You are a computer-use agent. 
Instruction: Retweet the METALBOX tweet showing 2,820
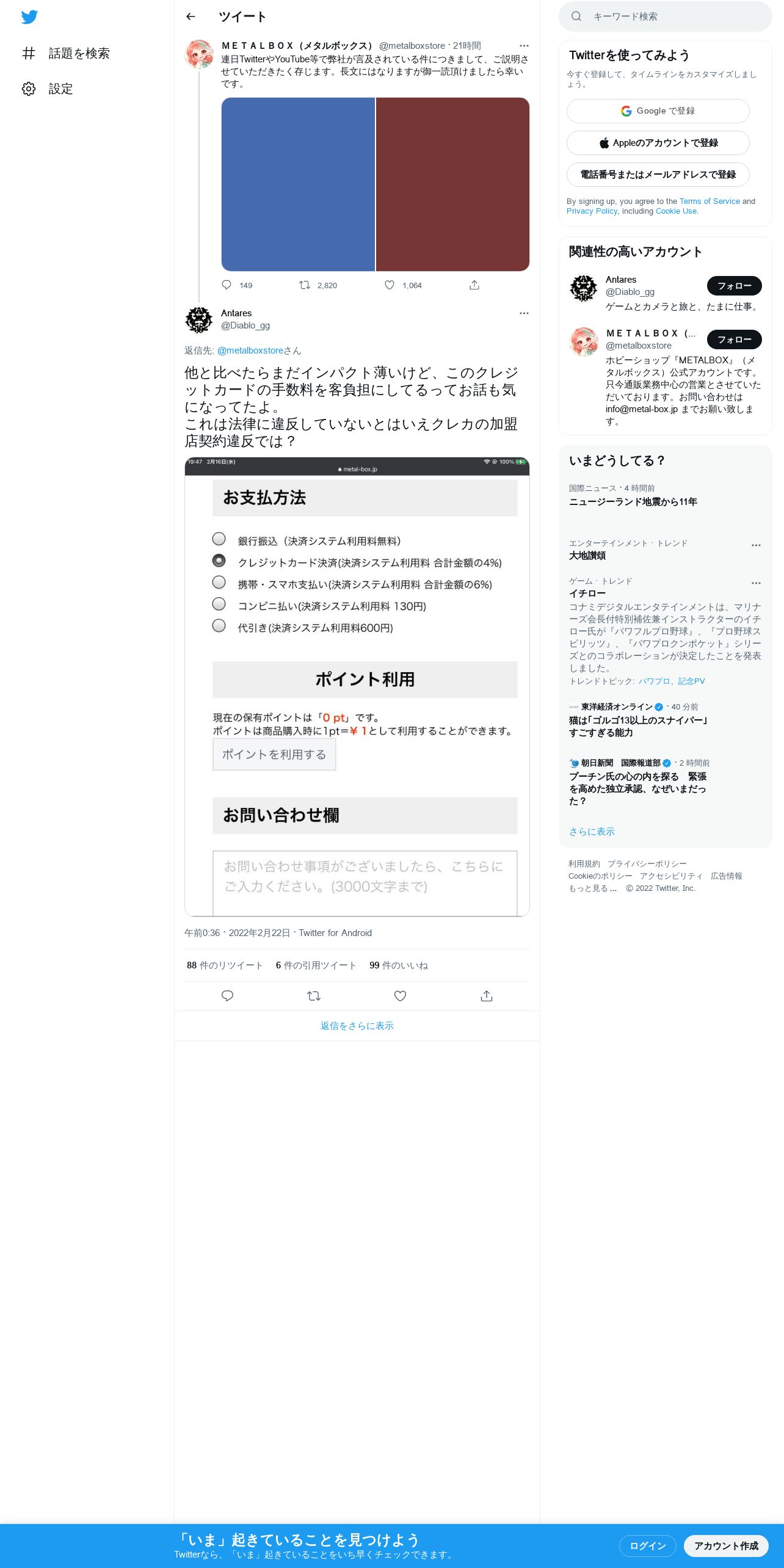304,285
